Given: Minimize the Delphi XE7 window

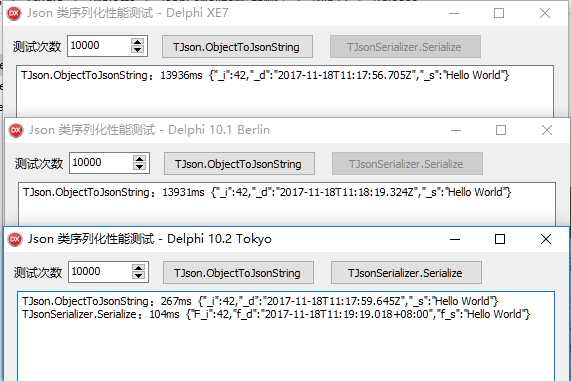Looking at the screenshot, I should pyautogui.click(x=454, y=13).
